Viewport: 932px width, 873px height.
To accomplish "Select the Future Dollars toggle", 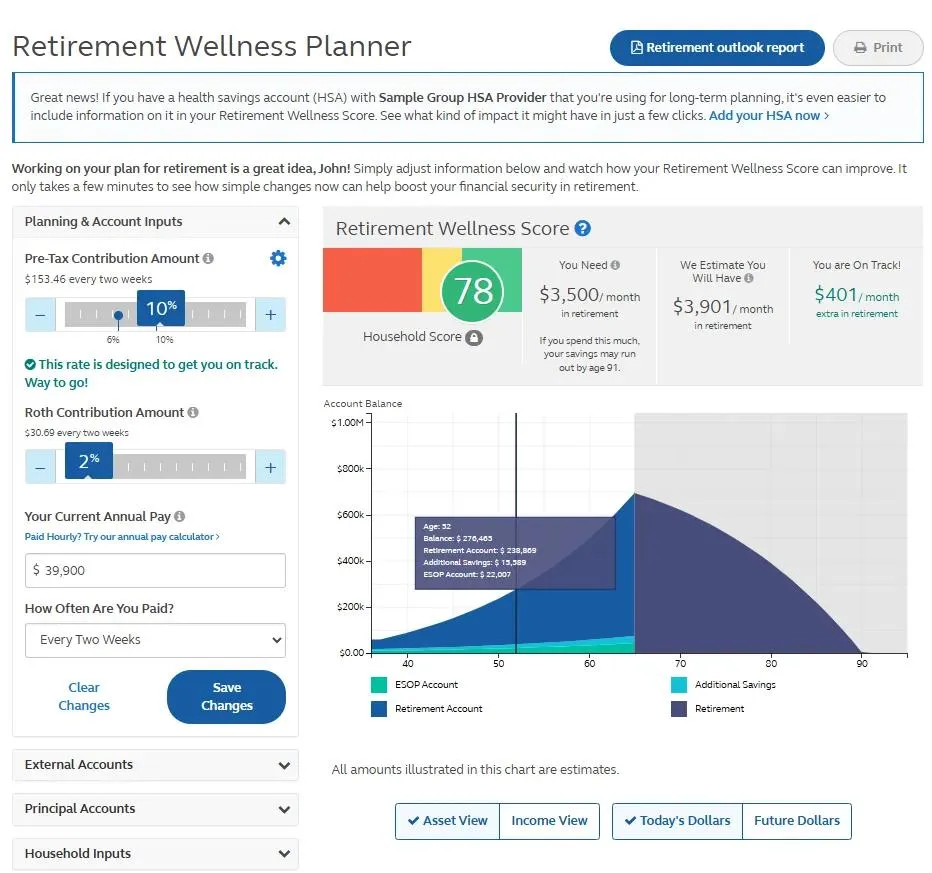I will [797, 821].
